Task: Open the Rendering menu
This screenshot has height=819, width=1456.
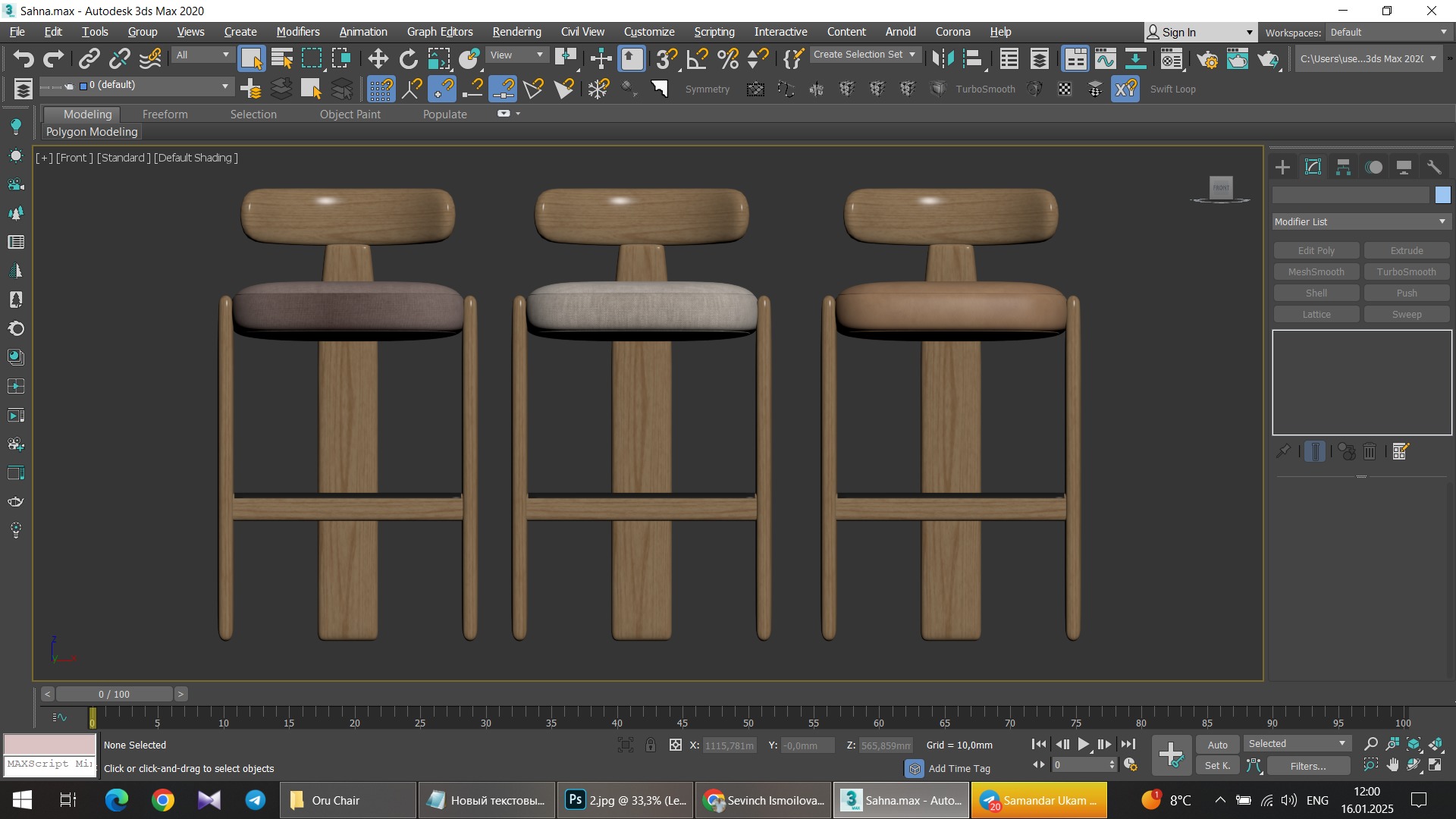Action: [516, 32]
